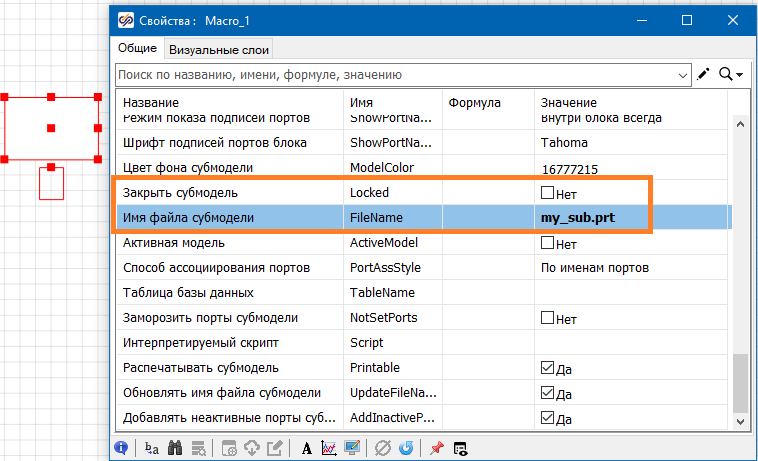This screenshot has width=758, height=461.
Task: Click the graph chart toolbar icon
Action: (x=329, y=449)
